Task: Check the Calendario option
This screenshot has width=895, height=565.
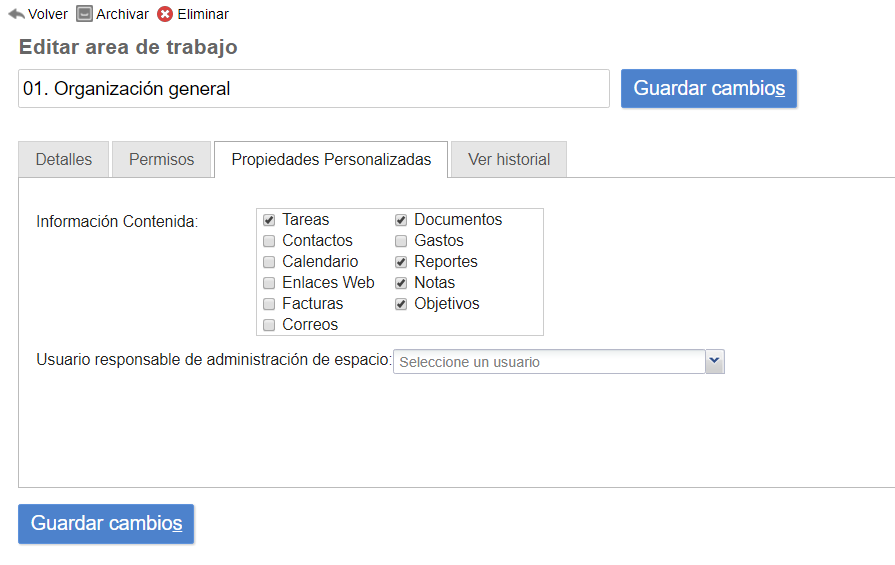Action: (269, 262)
